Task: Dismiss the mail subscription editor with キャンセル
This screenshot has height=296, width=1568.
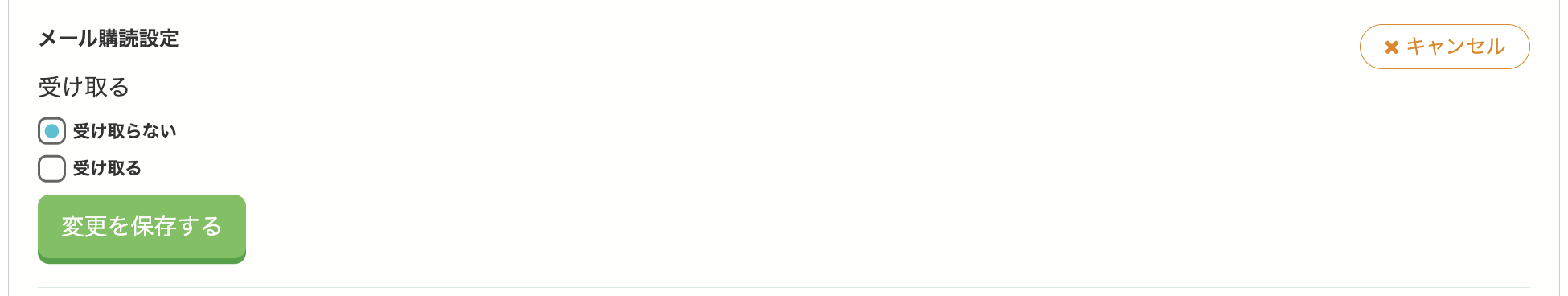Action: click(x=1444, y=47)
